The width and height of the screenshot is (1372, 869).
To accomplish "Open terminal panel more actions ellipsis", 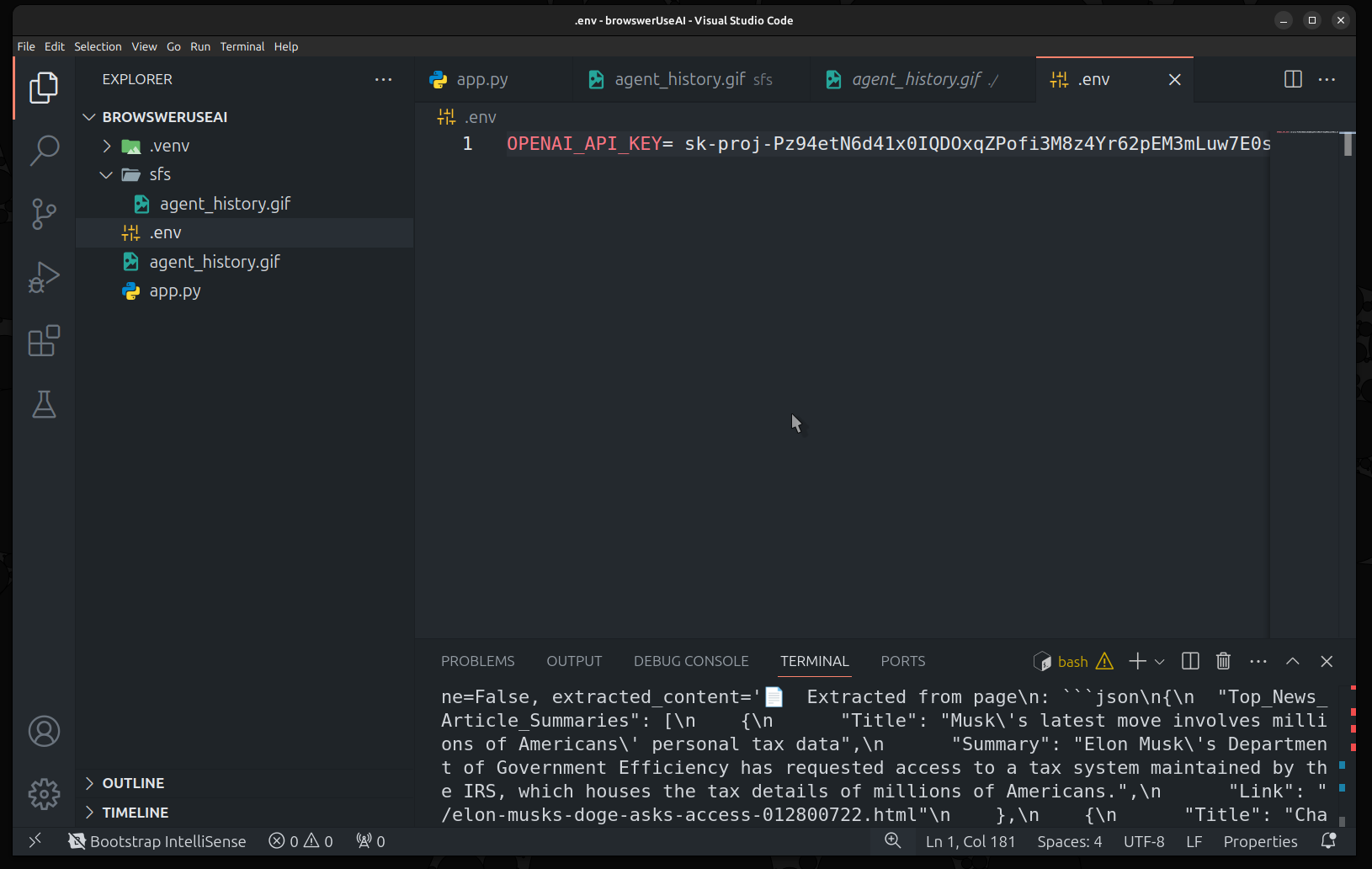I will click(1258, 661).
